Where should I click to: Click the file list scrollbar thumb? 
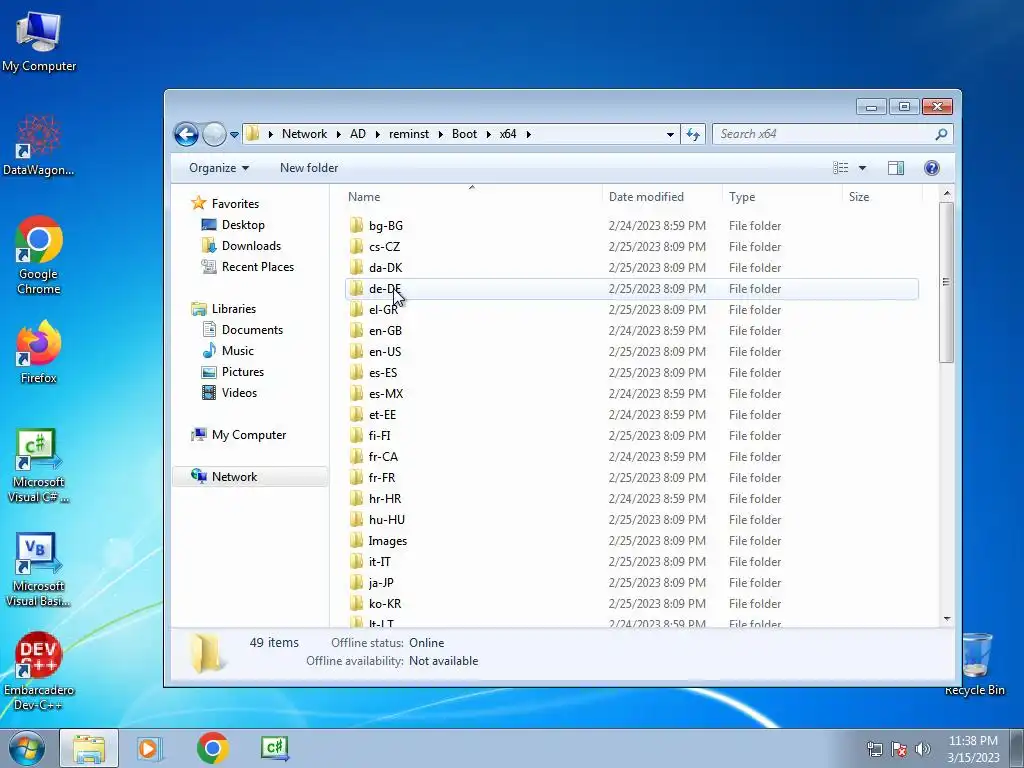pyautogui.click(x=946, y=282)
